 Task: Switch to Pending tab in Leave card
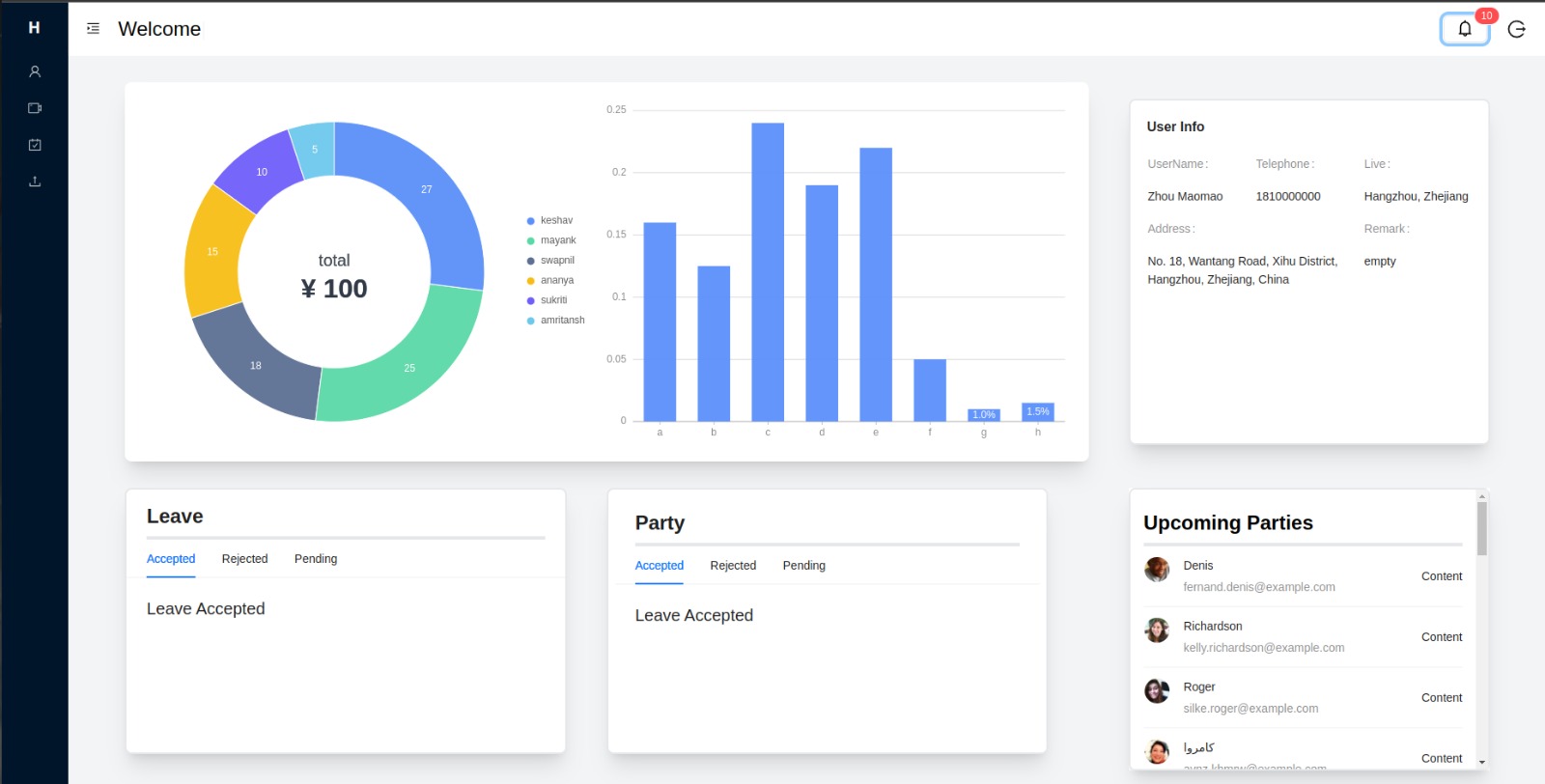[x=316, y=559]
